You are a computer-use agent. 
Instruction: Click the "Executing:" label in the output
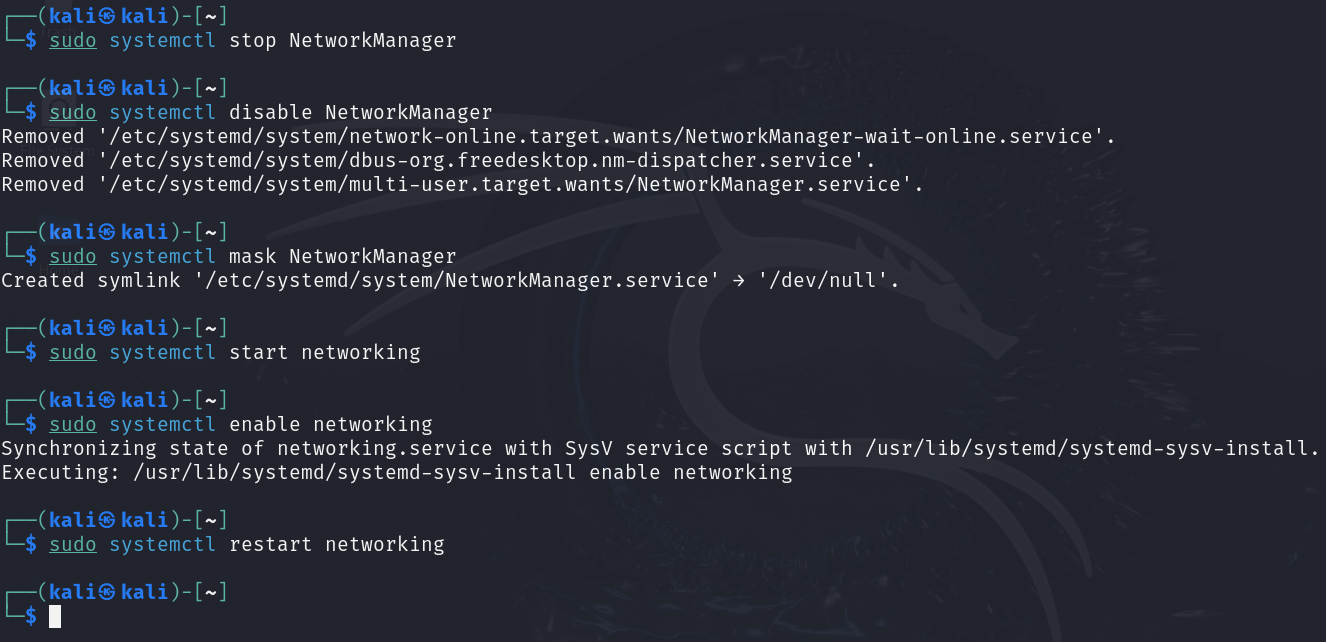click(x=61, y=473)
